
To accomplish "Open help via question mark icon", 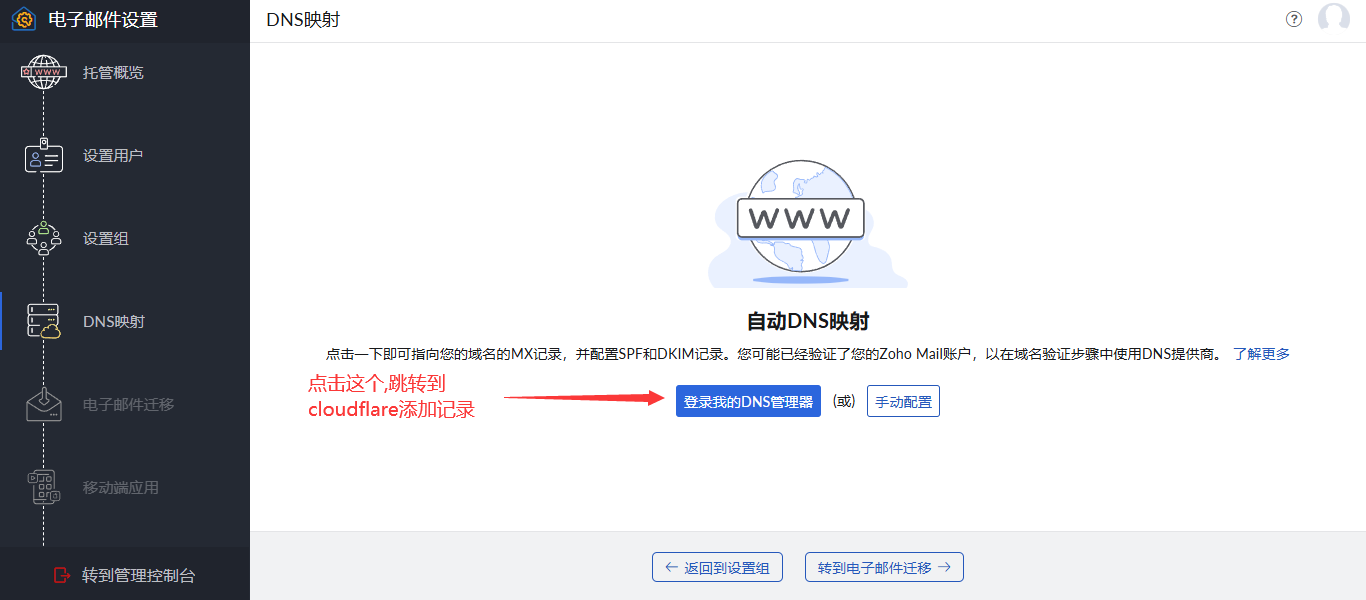I will click(1294, 19).
